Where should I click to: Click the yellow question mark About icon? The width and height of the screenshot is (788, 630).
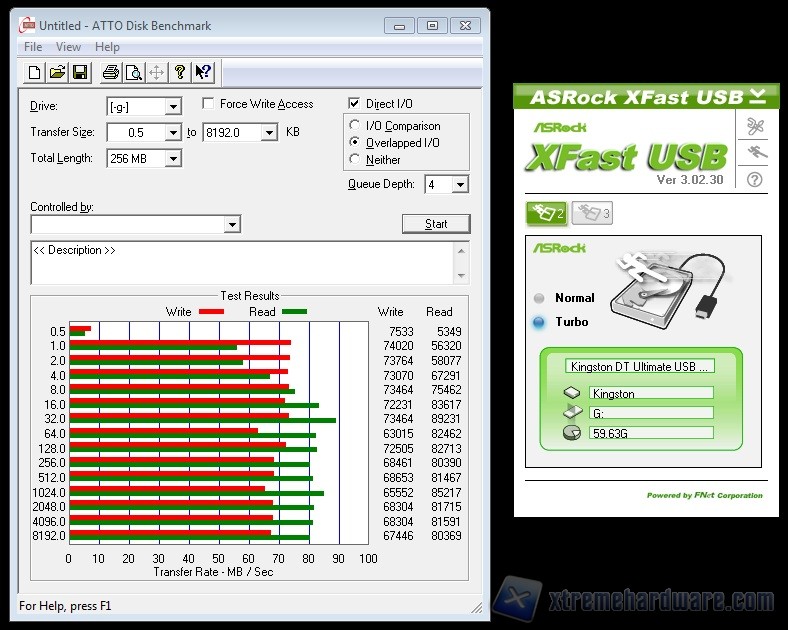180,72
